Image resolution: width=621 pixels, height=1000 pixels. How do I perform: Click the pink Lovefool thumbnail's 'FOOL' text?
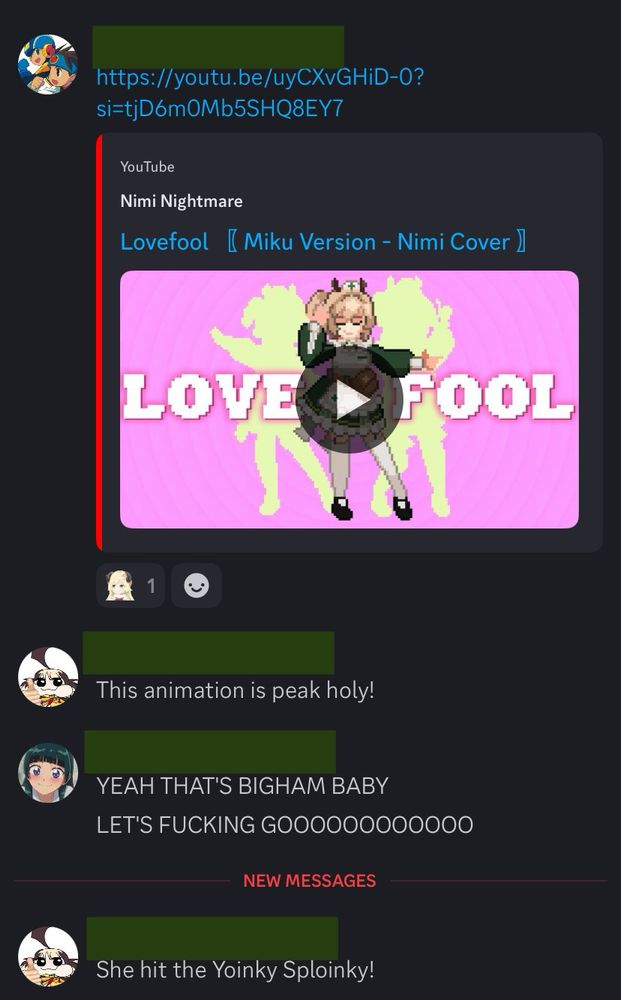pyautogui.click(x=487, y=397)
